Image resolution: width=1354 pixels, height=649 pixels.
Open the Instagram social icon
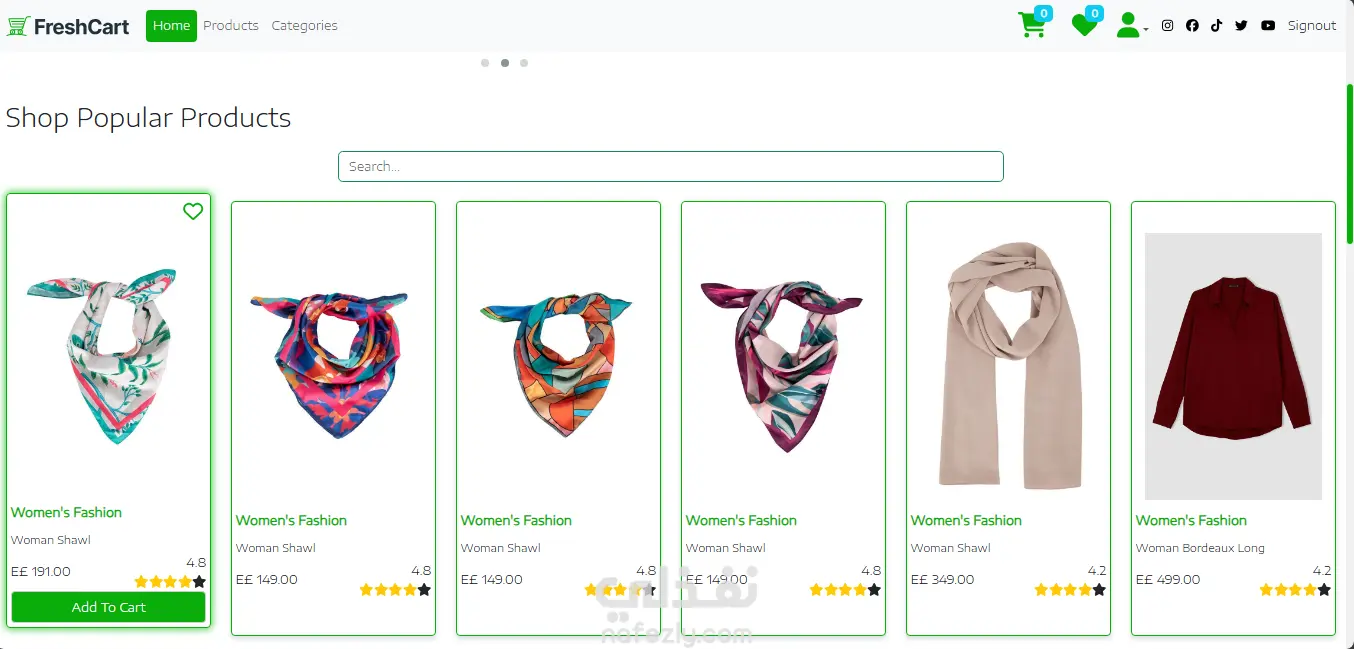pyautogui.click(x=1167, y=26)
